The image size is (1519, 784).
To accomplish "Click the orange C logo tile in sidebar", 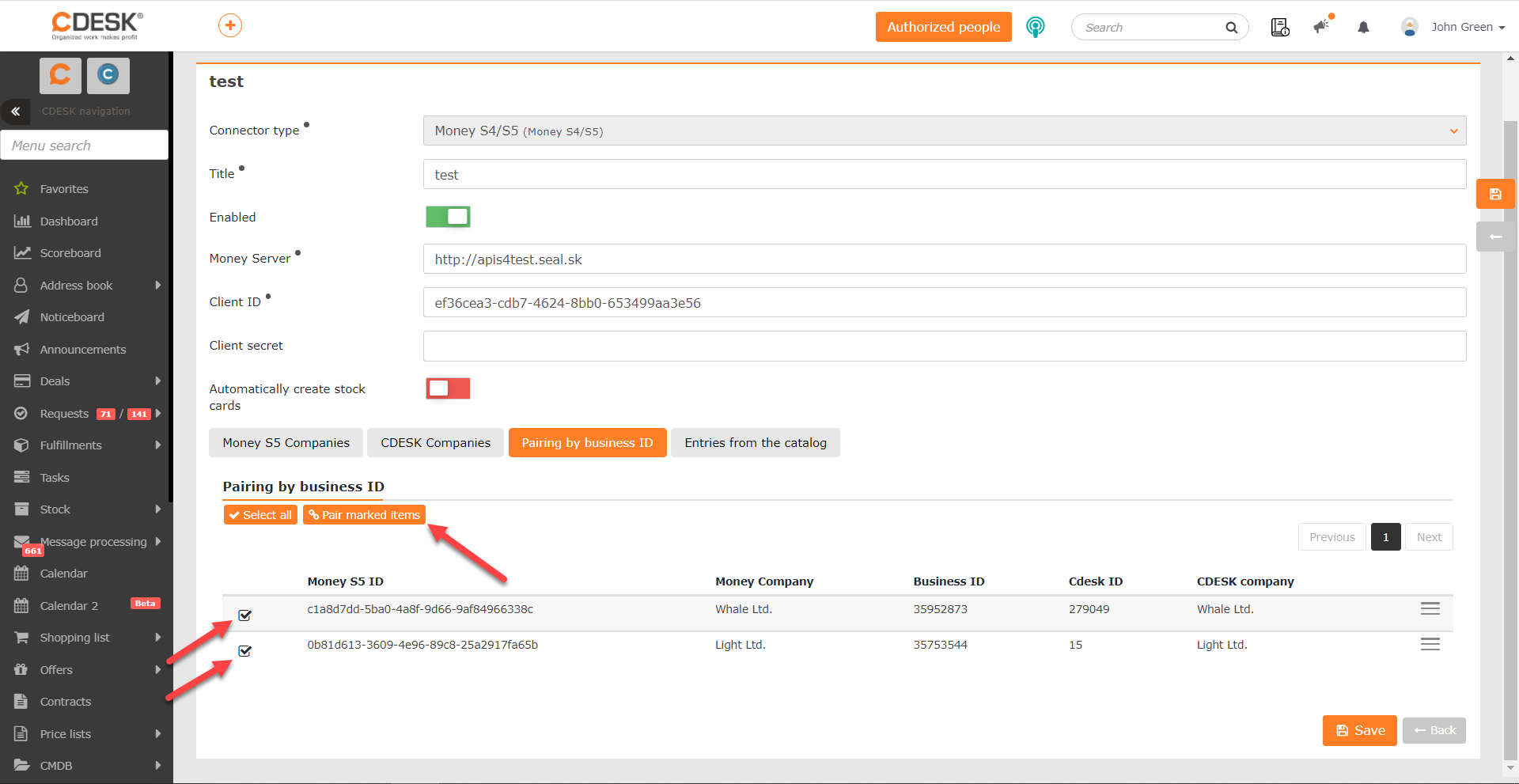I will [x=61, y=75].
